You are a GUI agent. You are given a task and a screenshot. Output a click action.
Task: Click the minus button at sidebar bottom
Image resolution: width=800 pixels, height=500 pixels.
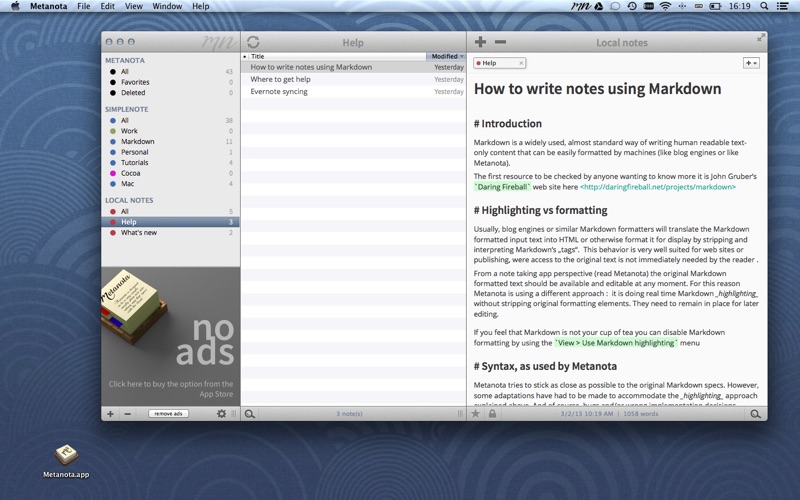point(128,414)
